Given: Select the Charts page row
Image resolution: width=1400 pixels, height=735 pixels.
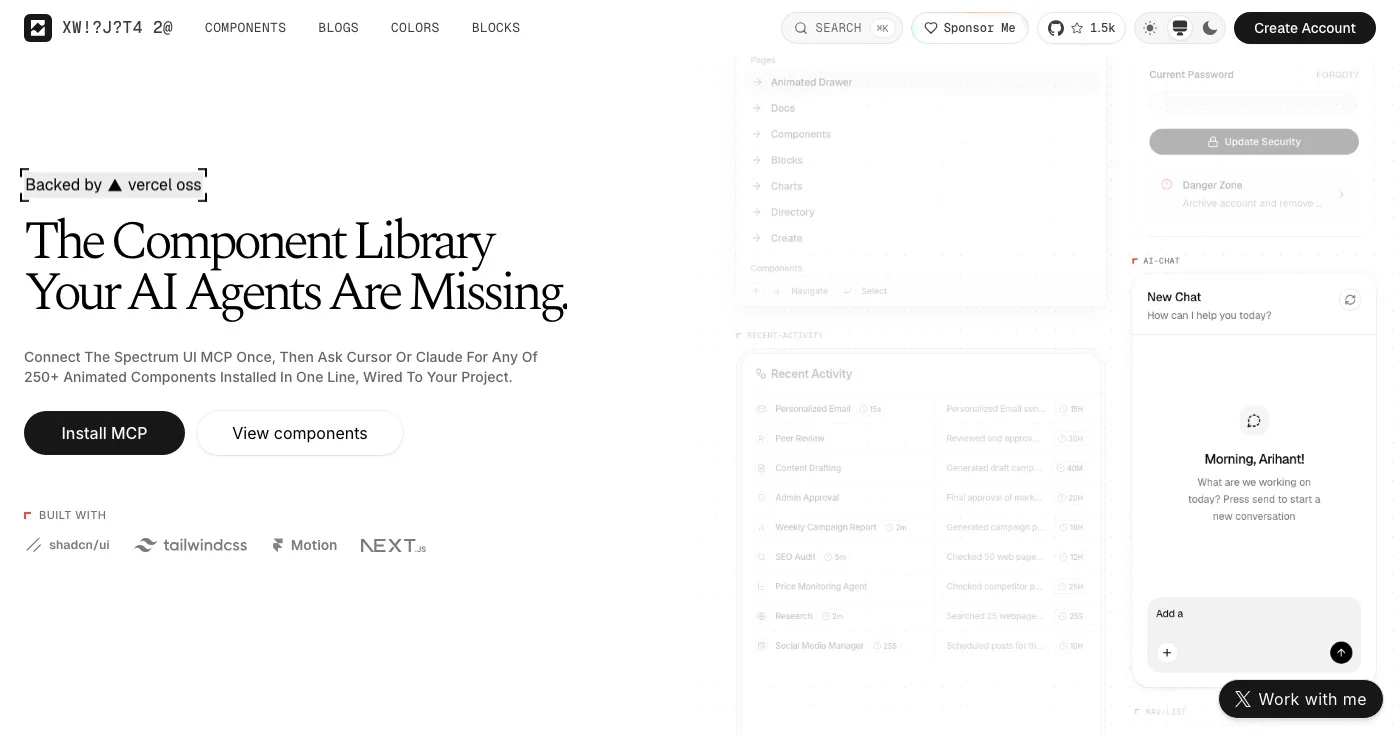Looking at the screenshot, I should pos(925,186).
